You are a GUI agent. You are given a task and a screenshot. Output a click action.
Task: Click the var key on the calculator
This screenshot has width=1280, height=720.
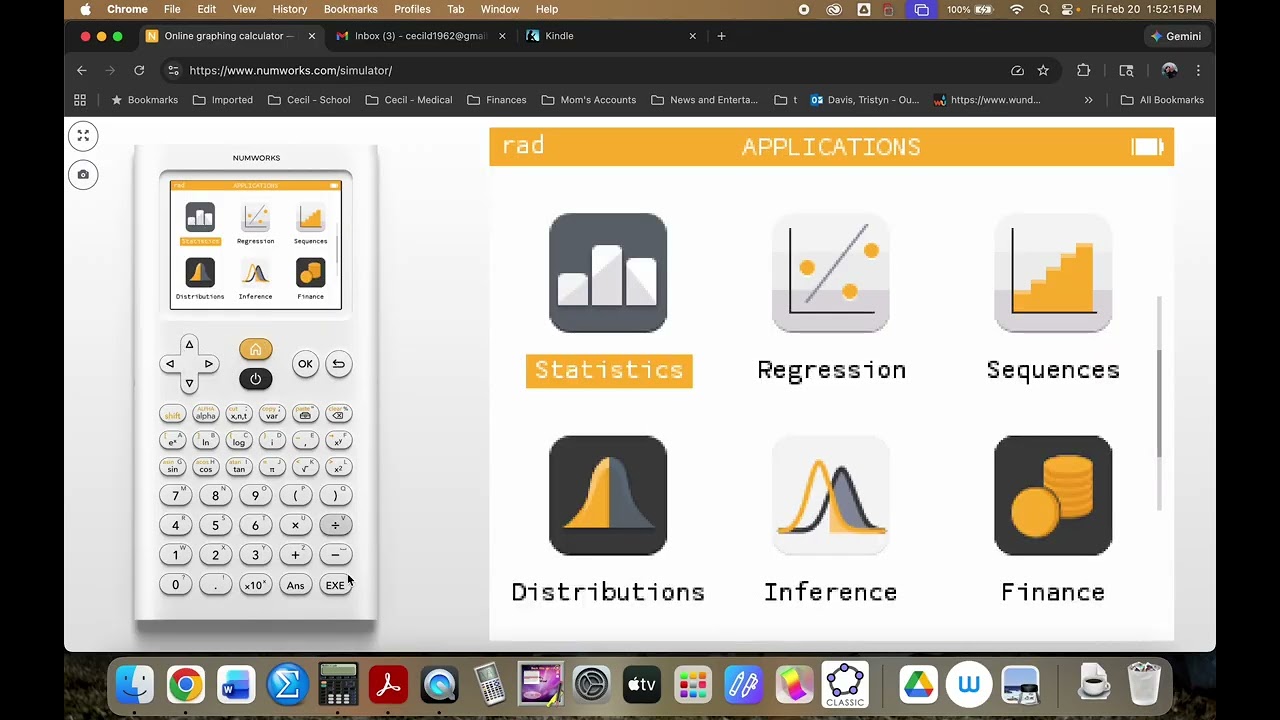pos(272,414)
